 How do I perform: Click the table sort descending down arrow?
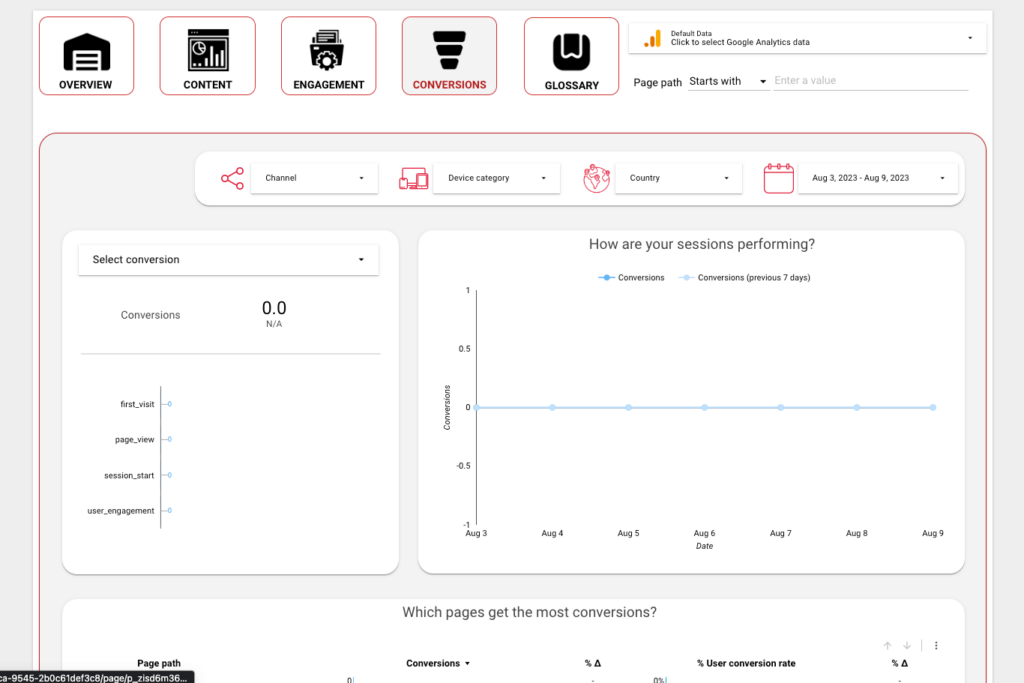[907, 646]
